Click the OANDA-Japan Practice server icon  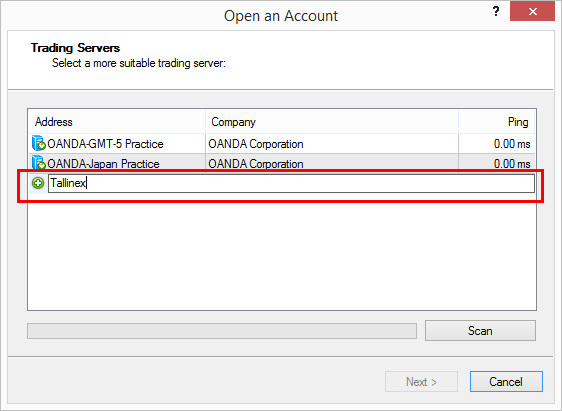[38, 162]
